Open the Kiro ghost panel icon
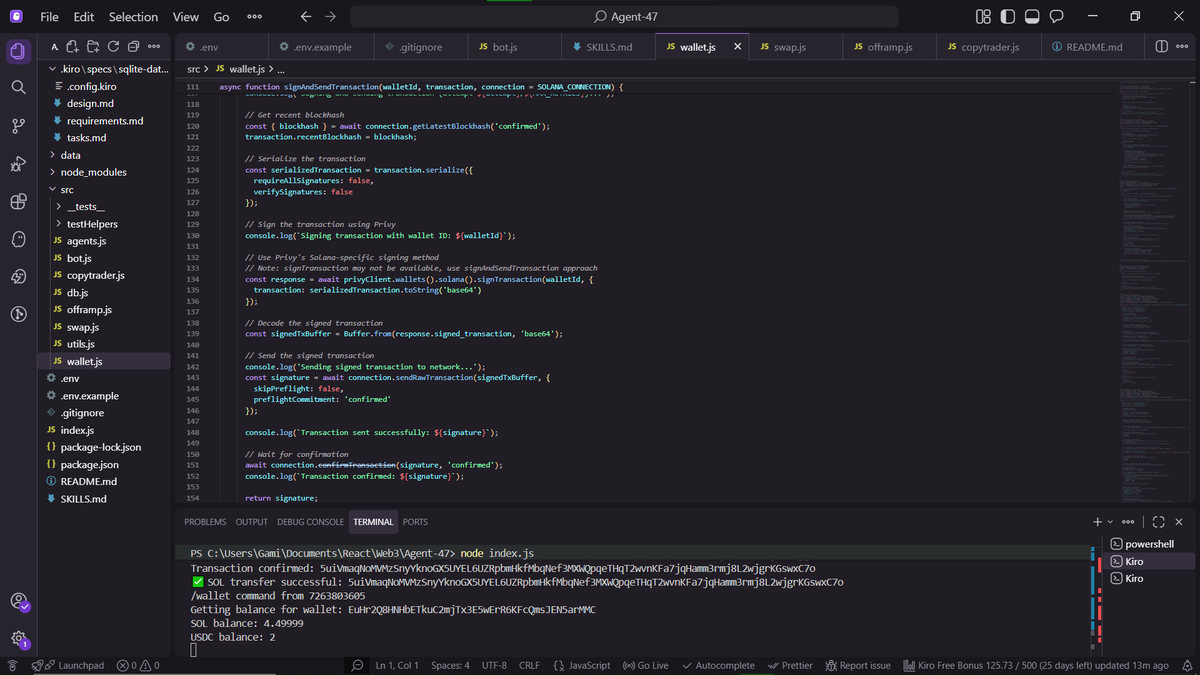 18,240
